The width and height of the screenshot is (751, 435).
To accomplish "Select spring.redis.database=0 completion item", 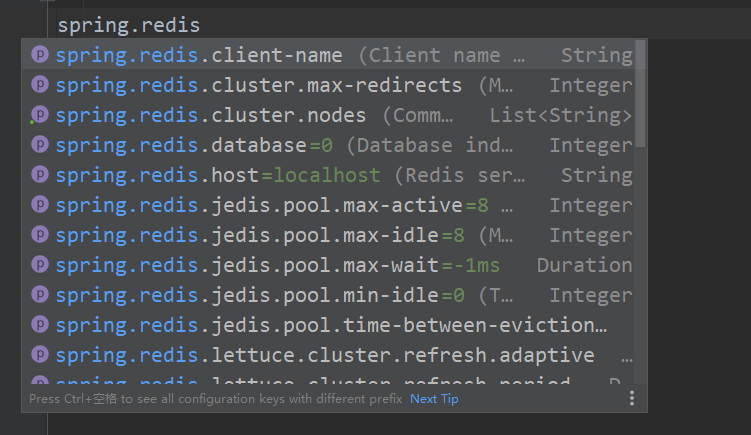I will point(329,145).
